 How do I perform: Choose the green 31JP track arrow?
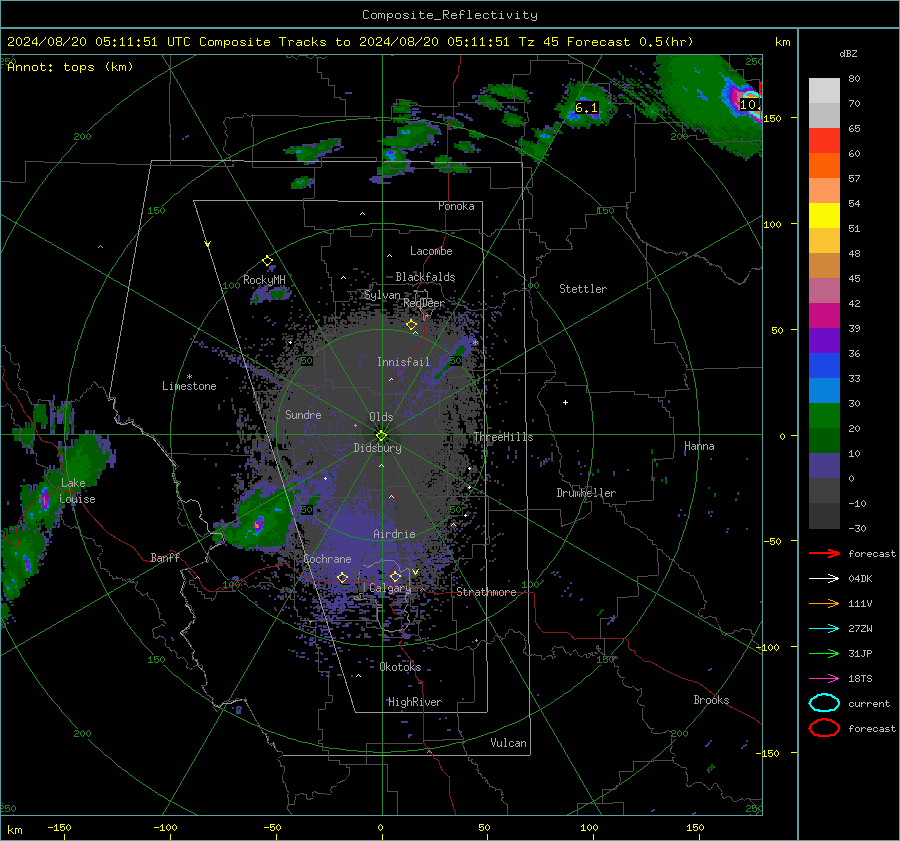click(x=824, y=653)
